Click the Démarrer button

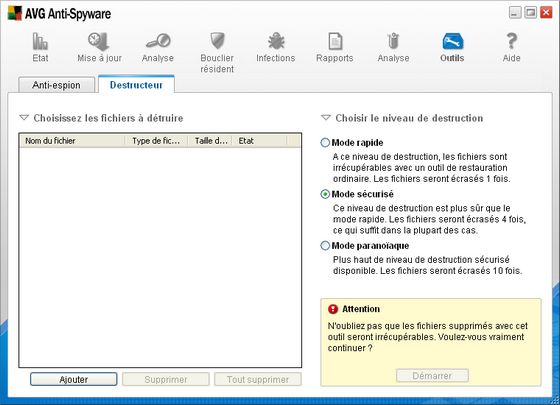(x=432, y=376)
